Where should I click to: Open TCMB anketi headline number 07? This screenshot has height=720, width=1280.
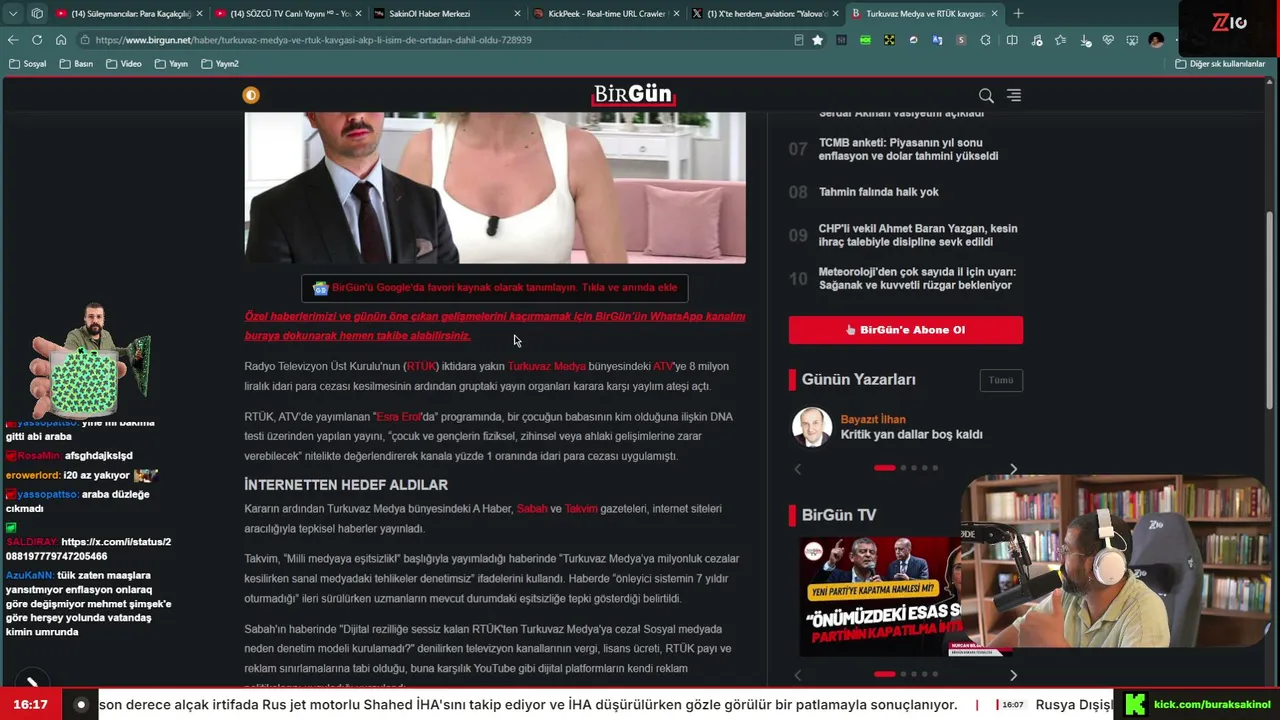[908, 149]
